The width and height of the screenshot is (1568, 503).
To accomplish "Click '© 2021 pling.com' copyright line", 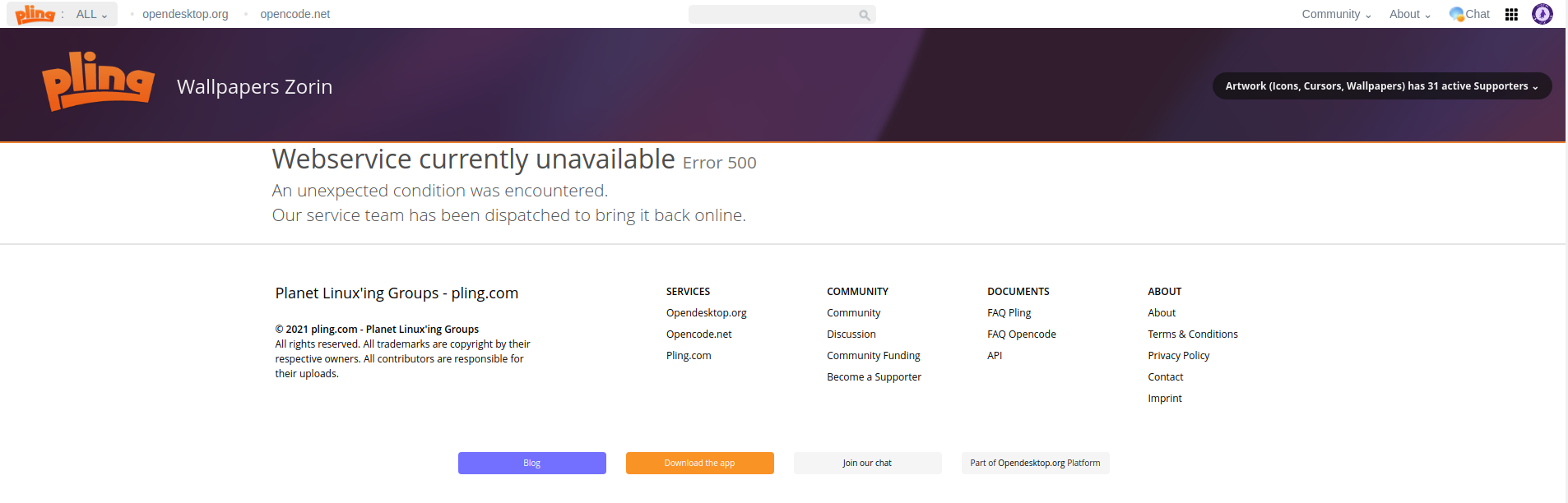I will click(377, 329).
